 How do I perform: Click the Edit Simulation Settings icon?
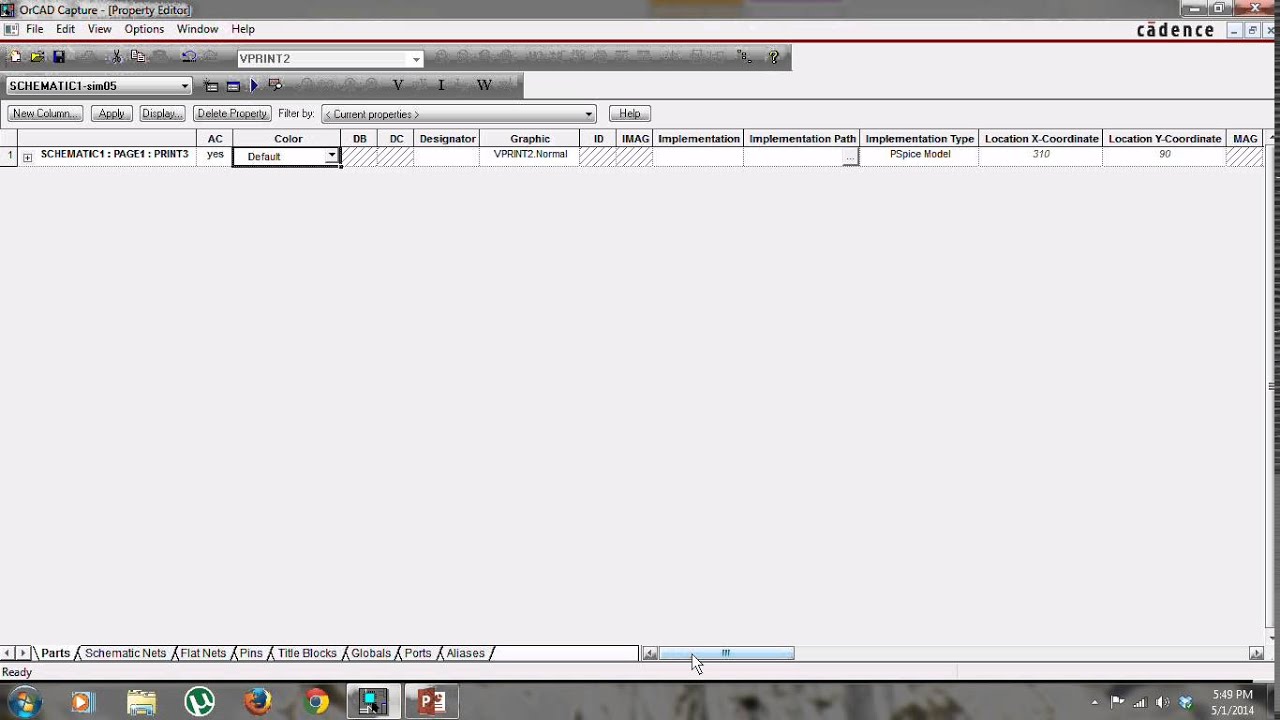[233, 86]
